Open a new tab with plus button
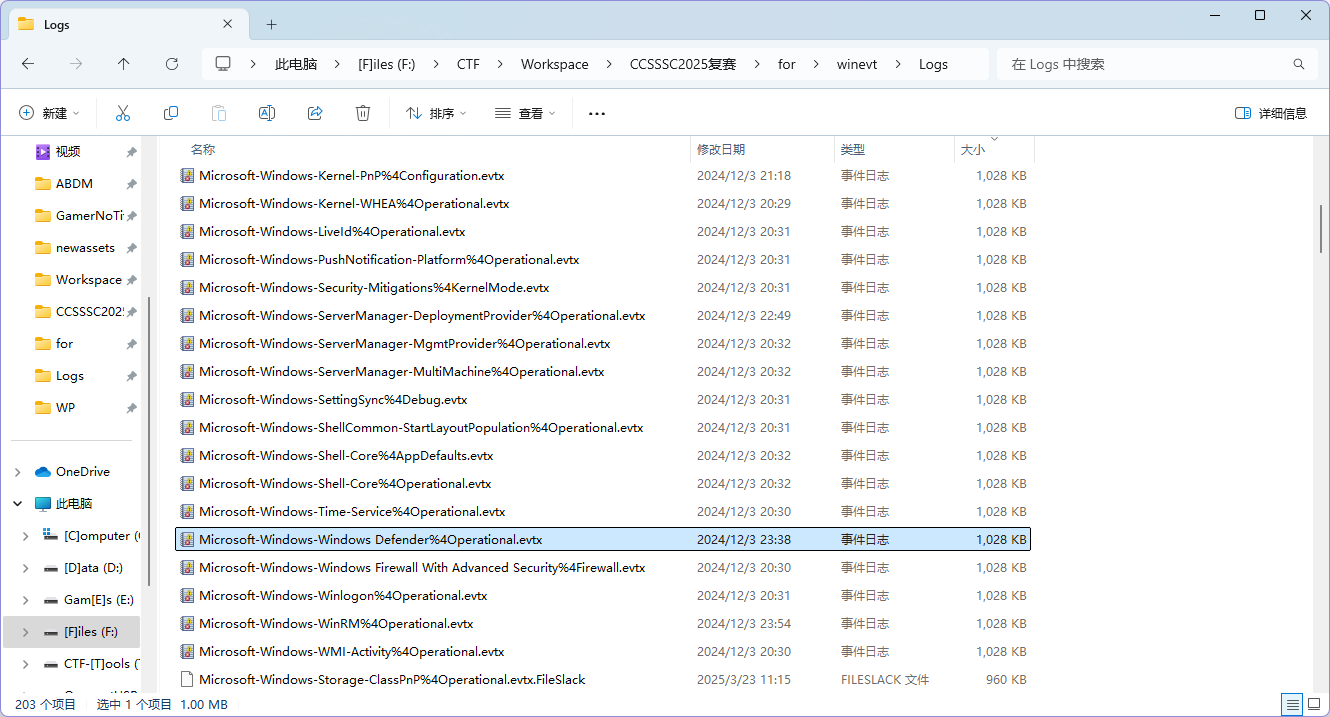The width and height of the screenshot is (1330, 717). pos(271,24)
